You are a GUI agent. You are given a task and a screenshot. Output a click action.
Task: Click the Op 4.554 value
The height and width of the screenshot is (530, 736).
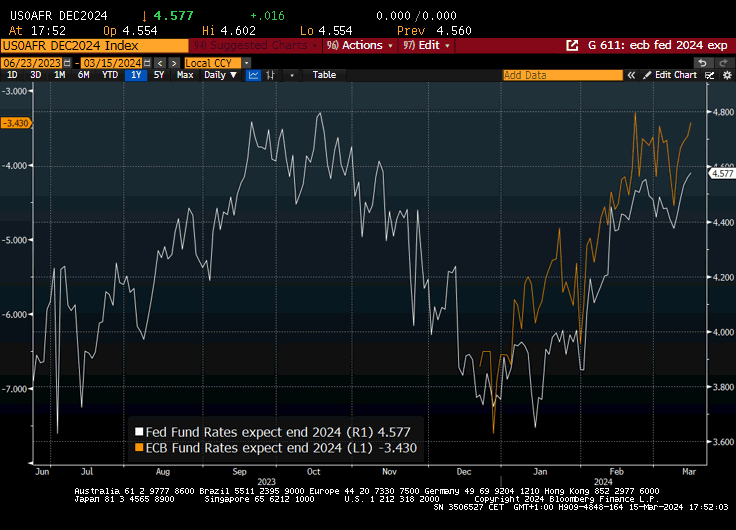pyautogui.click(x=130, y=31)
